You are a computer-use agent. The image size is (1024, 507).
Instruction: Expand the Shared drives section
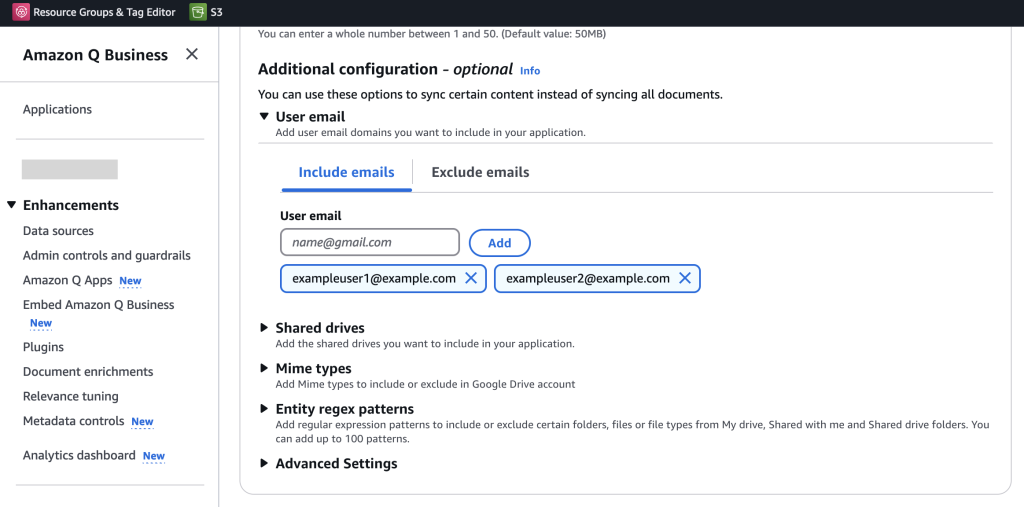point(264,327)
